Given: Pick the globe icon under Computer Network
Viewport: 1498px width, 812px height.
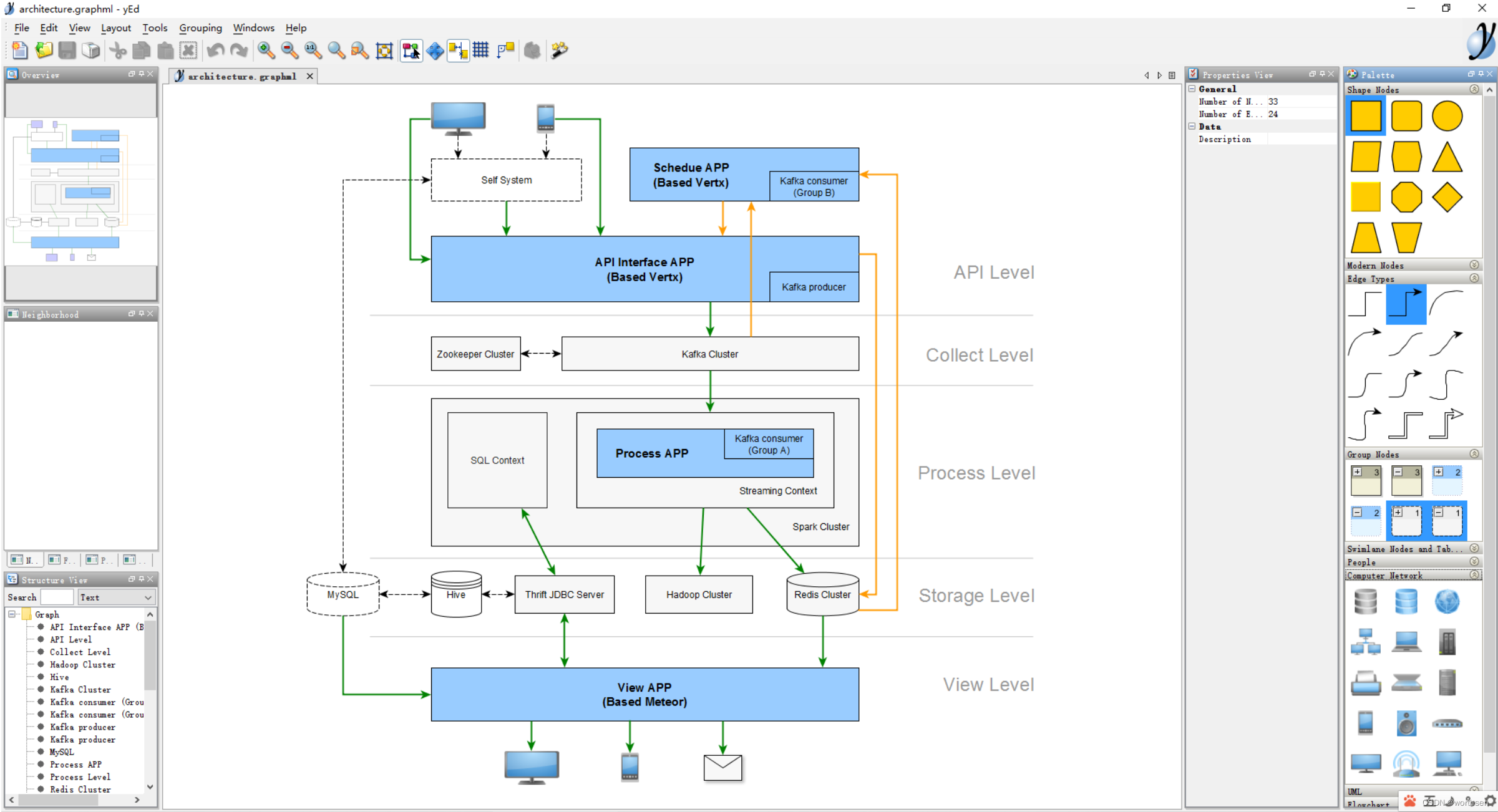Looking at the screenshot, I should (1446, 602).
